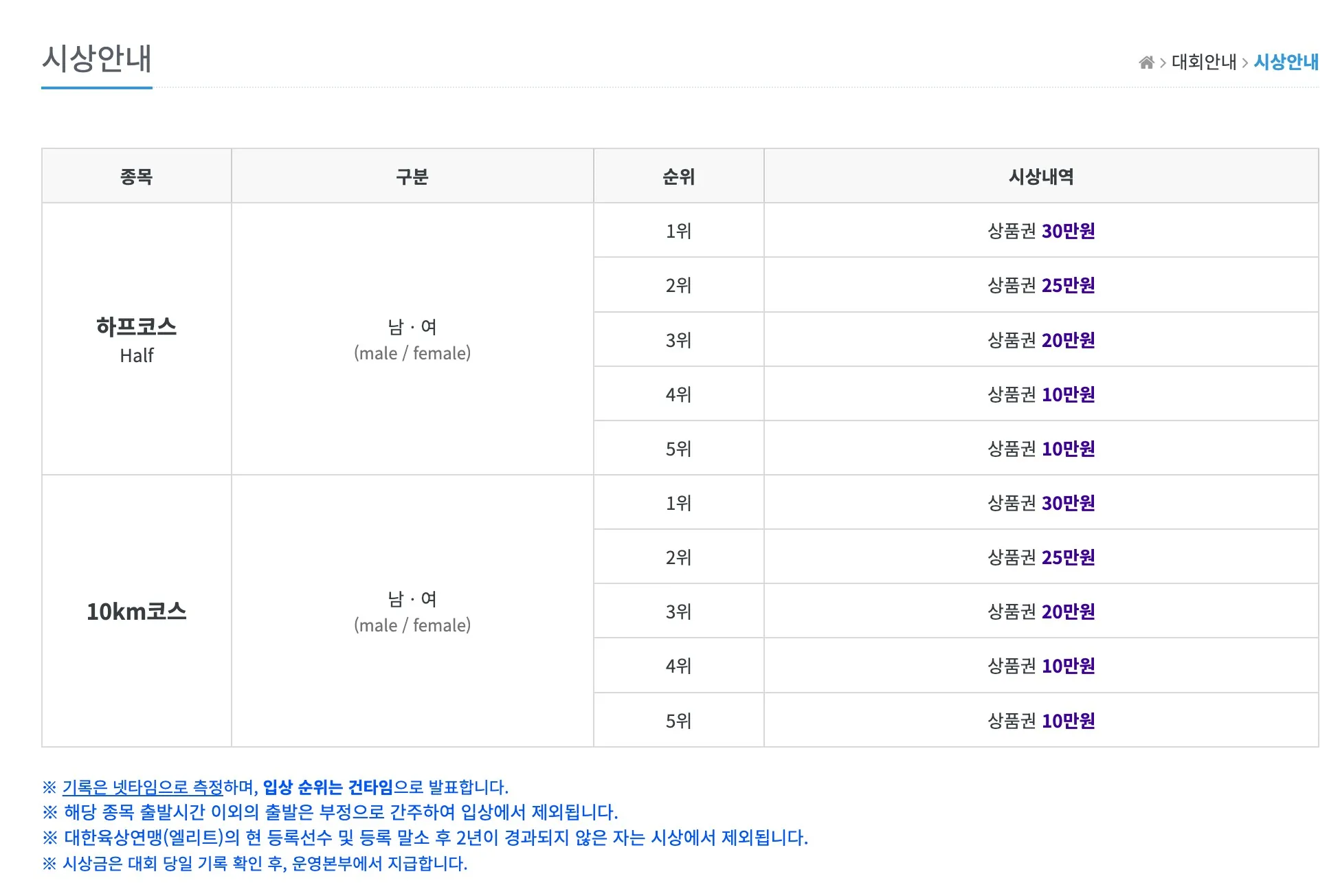Image resolution: width=1340 pixels, height=896 pixels.
Task: Click the Half course male/female cell
Action: [412, 339]
